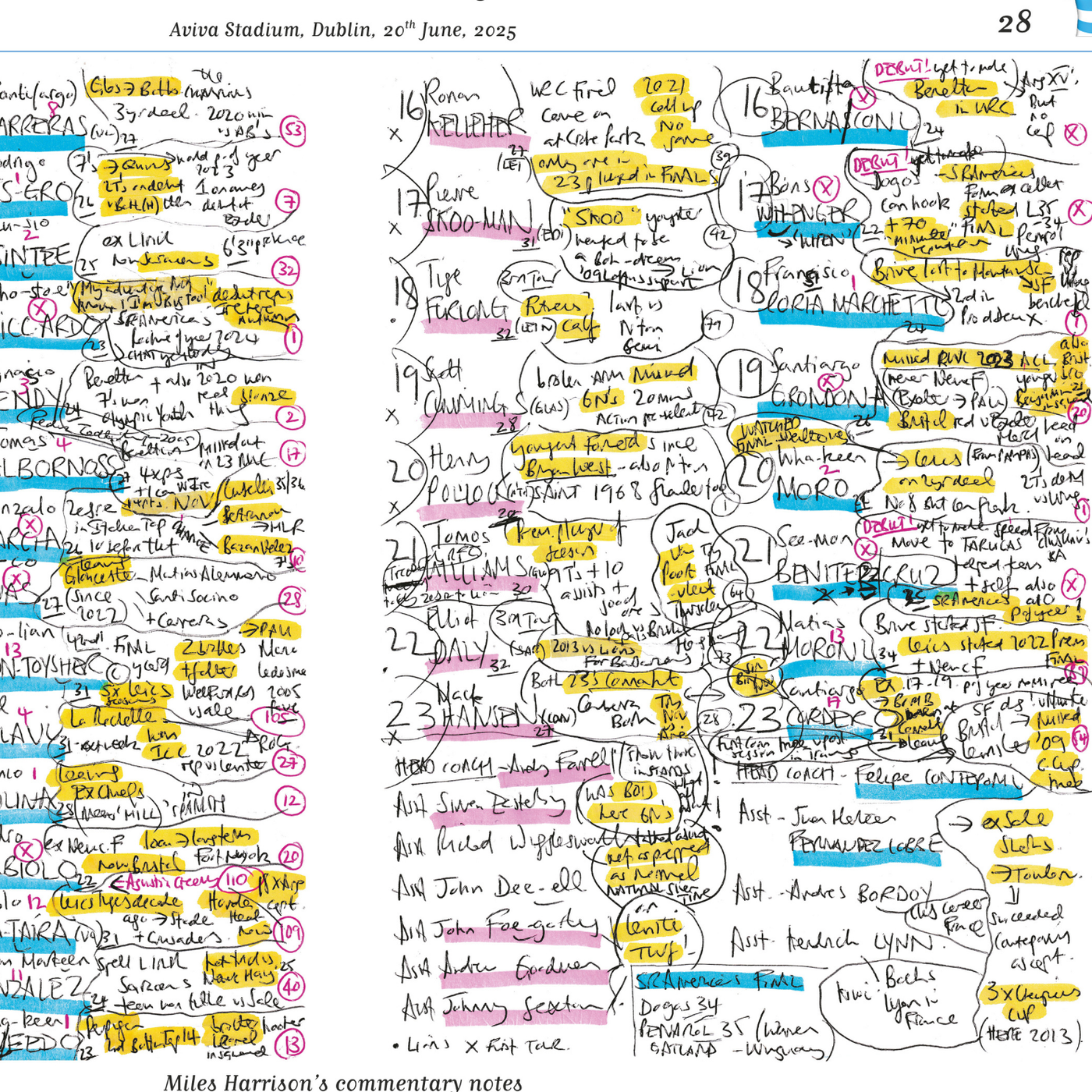
Task: Click the pink circled number 53
Action: pos(292,130)
